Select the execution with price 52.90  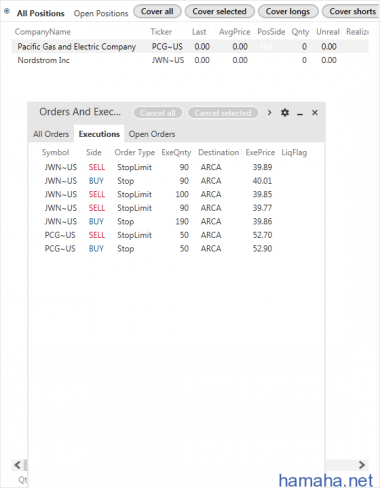pos(176,249)
